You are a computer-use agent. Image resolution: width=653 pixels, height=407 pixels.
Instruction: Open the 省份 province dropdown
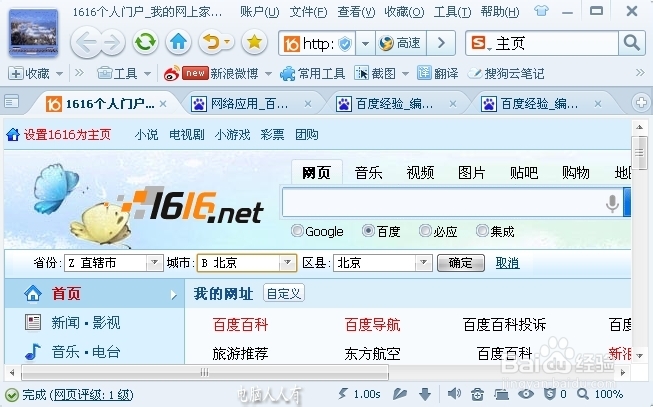click(113, 263)
